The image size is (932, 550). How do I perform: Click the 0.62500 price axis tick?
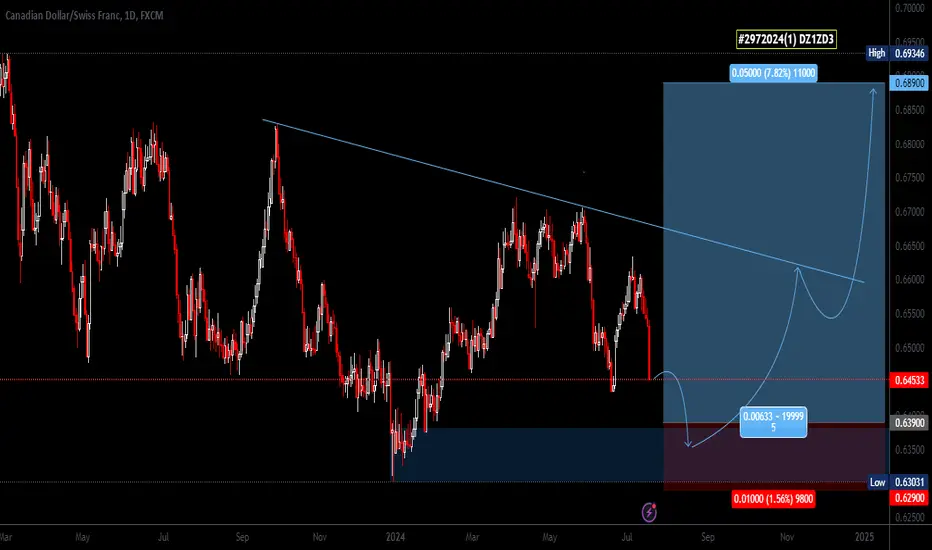click(x=910, y=517)
